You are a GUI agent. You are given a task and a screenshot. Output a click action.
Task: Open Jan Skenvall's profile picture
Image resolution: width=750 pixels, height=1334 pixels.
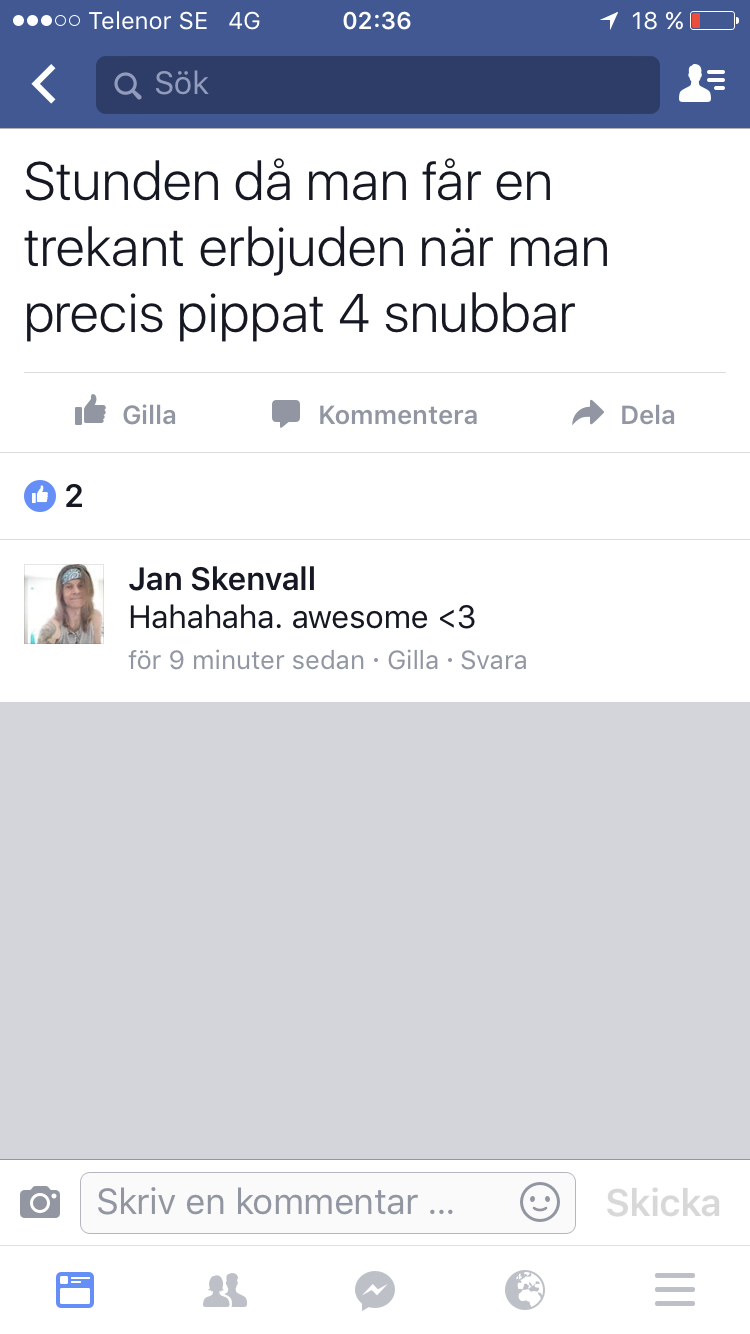tap(64, 604)
